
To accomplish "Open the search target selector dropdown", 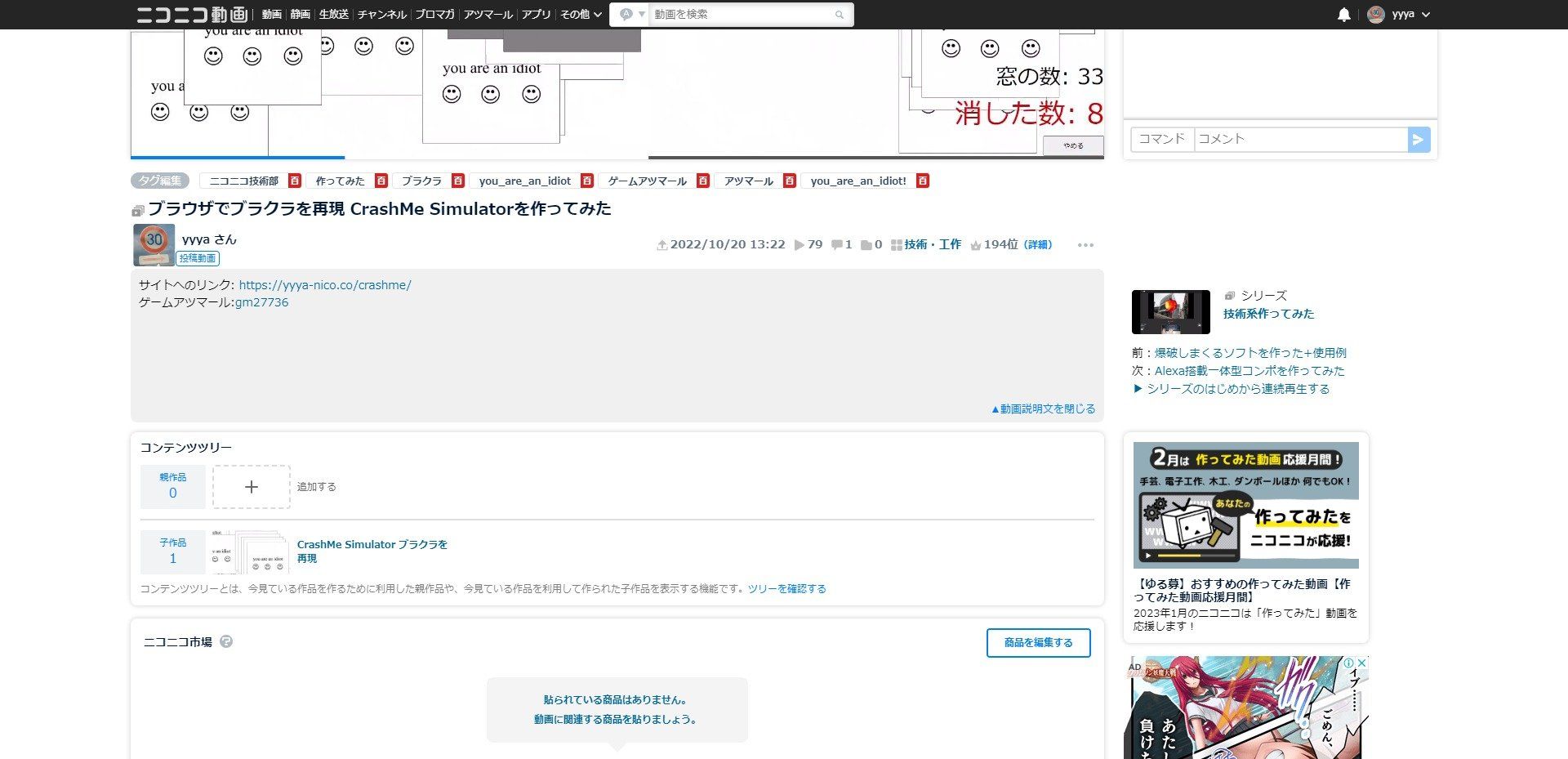I will pos(631,15).
